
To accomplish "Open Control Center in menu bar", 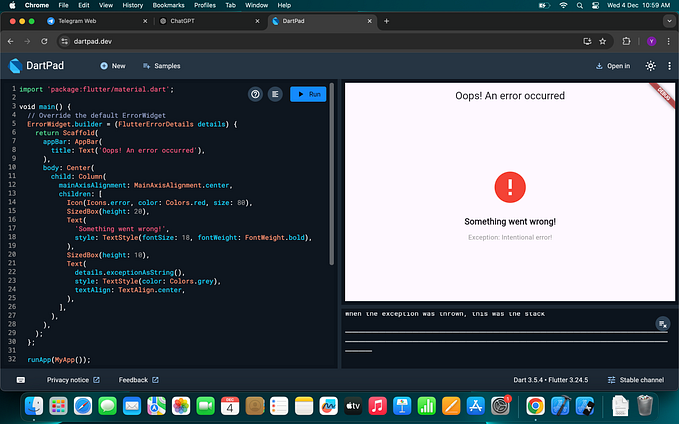I will [x=595, y=5].
